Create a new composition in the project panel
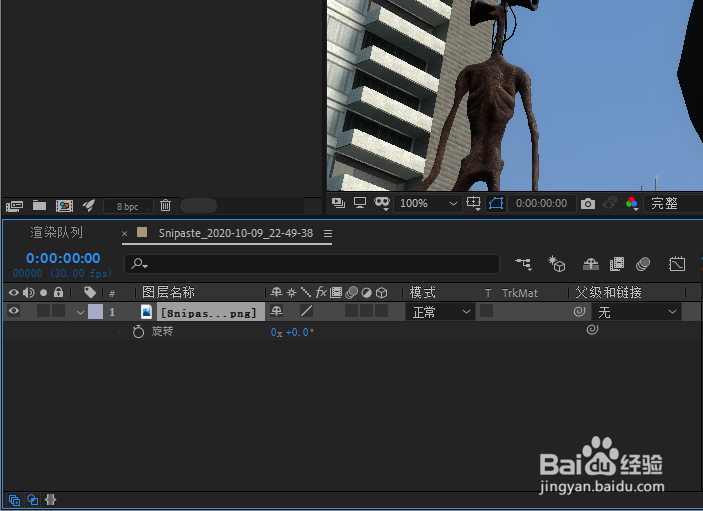 click(x=65, y=206)
